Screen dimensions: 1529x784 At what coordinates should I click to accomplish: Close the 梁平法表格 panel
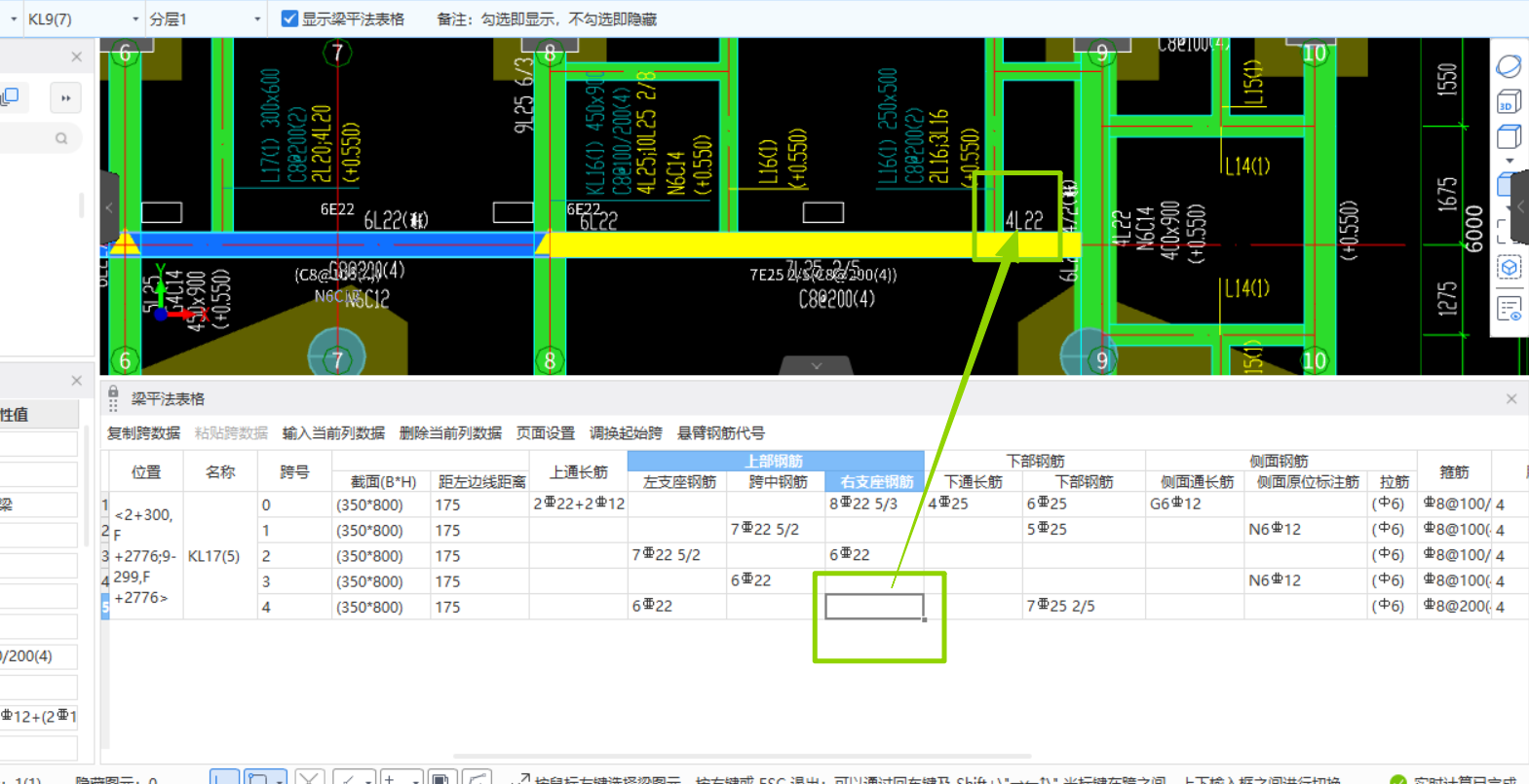point(1511,398)
